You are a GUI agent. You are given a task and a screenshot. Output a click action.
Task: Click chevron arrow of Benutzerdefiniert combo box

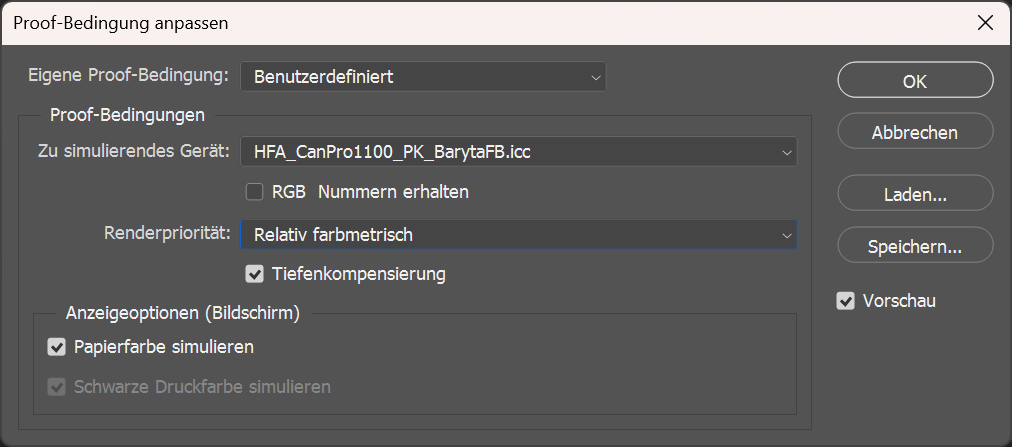click(x=595, y=76)
